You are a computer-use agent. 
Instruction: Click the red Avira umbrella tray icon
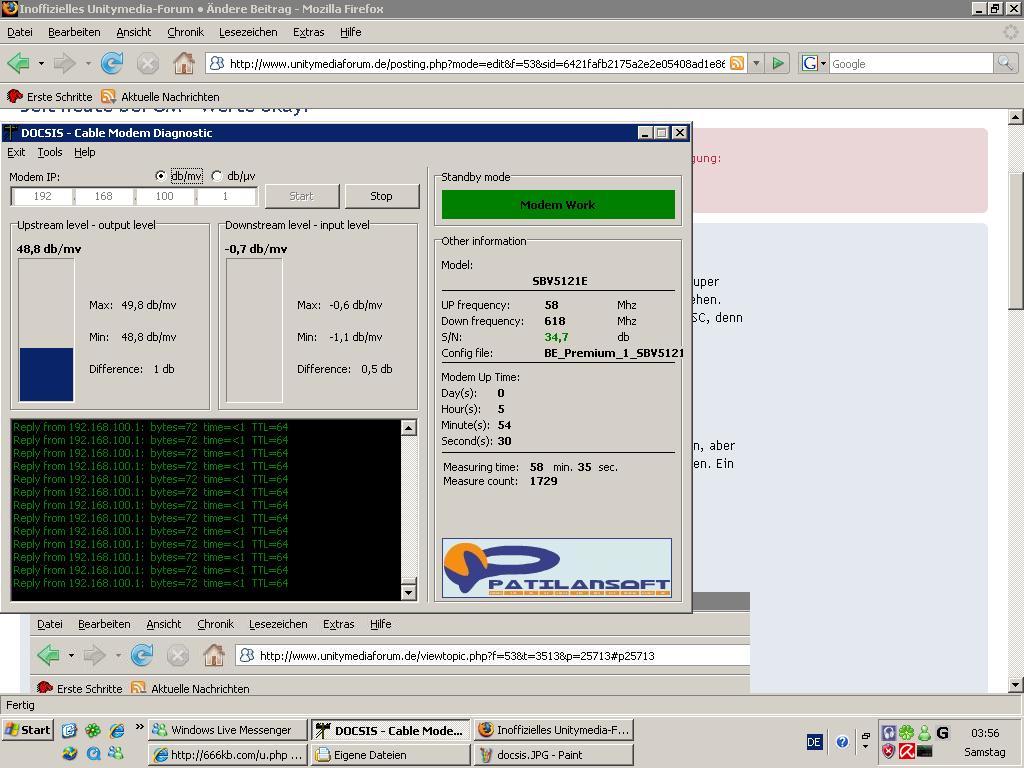pyautogui.click(x=906, y=751)
